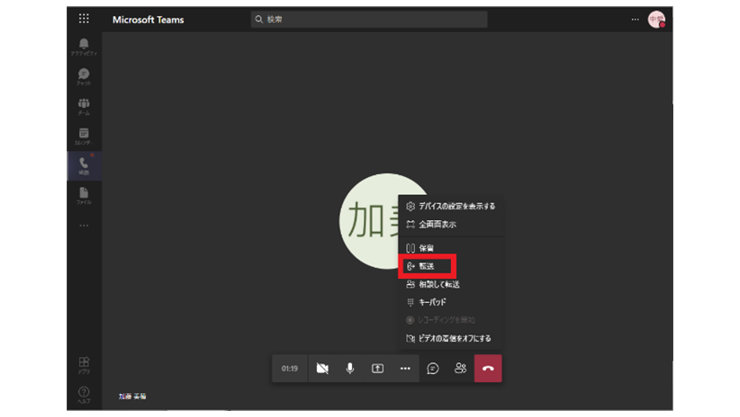Open the Calls phone section in sidebar

[x=84, y=166]
